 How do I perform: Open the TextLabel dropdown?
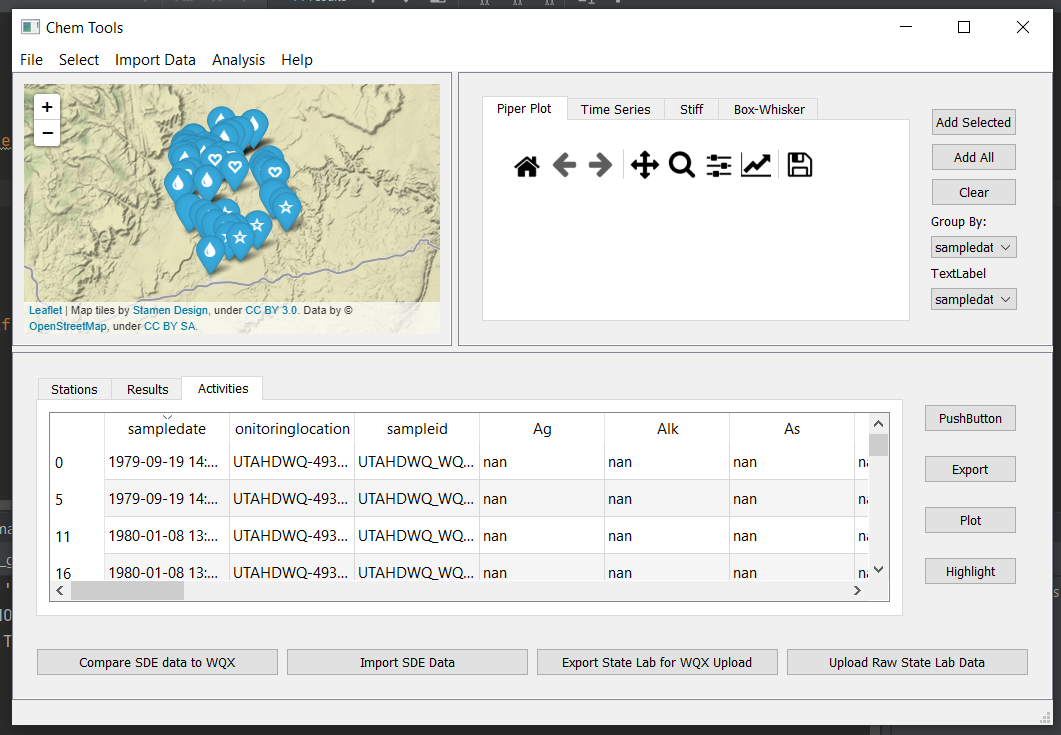[x=973, y=298]
